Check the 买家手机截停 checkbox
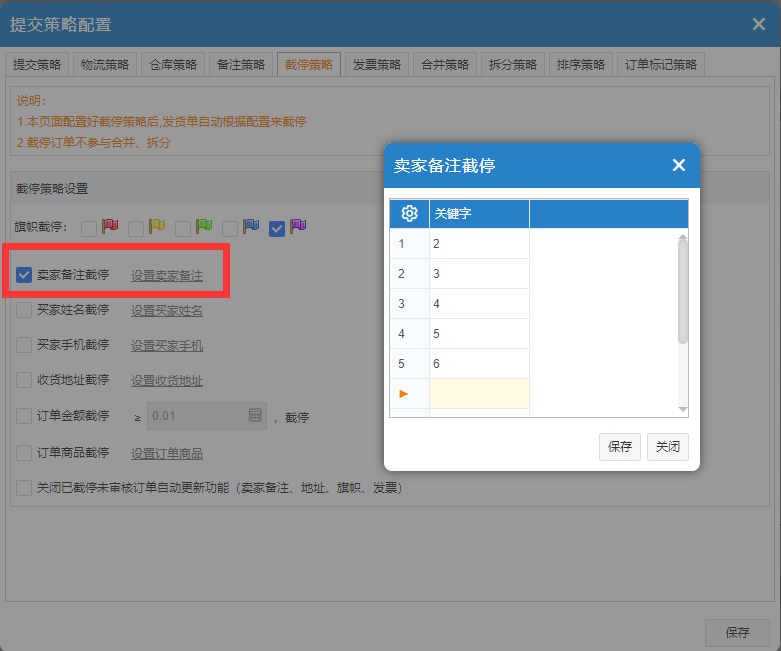The width and height of the screenshot is (781, 651). pos(24,345)
